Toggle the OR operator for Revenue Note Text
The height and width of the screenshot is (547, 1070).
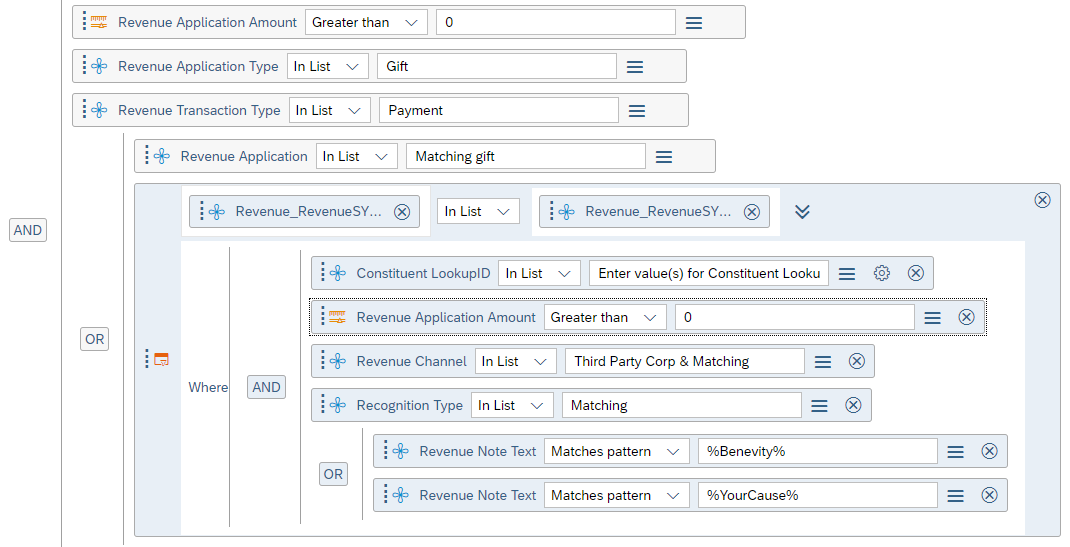pyautogui.click(x=333, y=474)
